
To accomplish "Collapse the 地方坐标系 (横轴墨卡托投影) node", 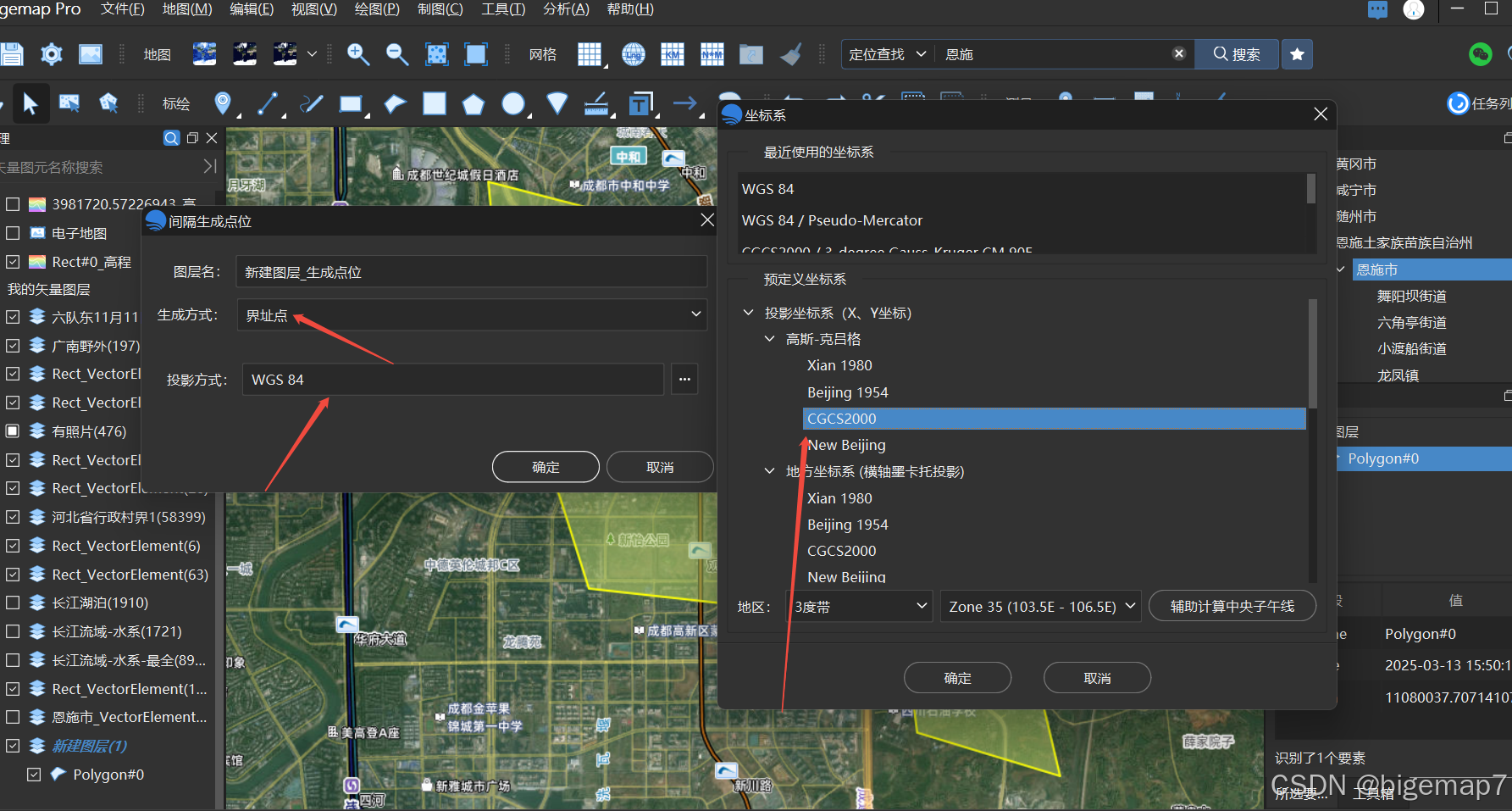I will (x=769, y=471).
